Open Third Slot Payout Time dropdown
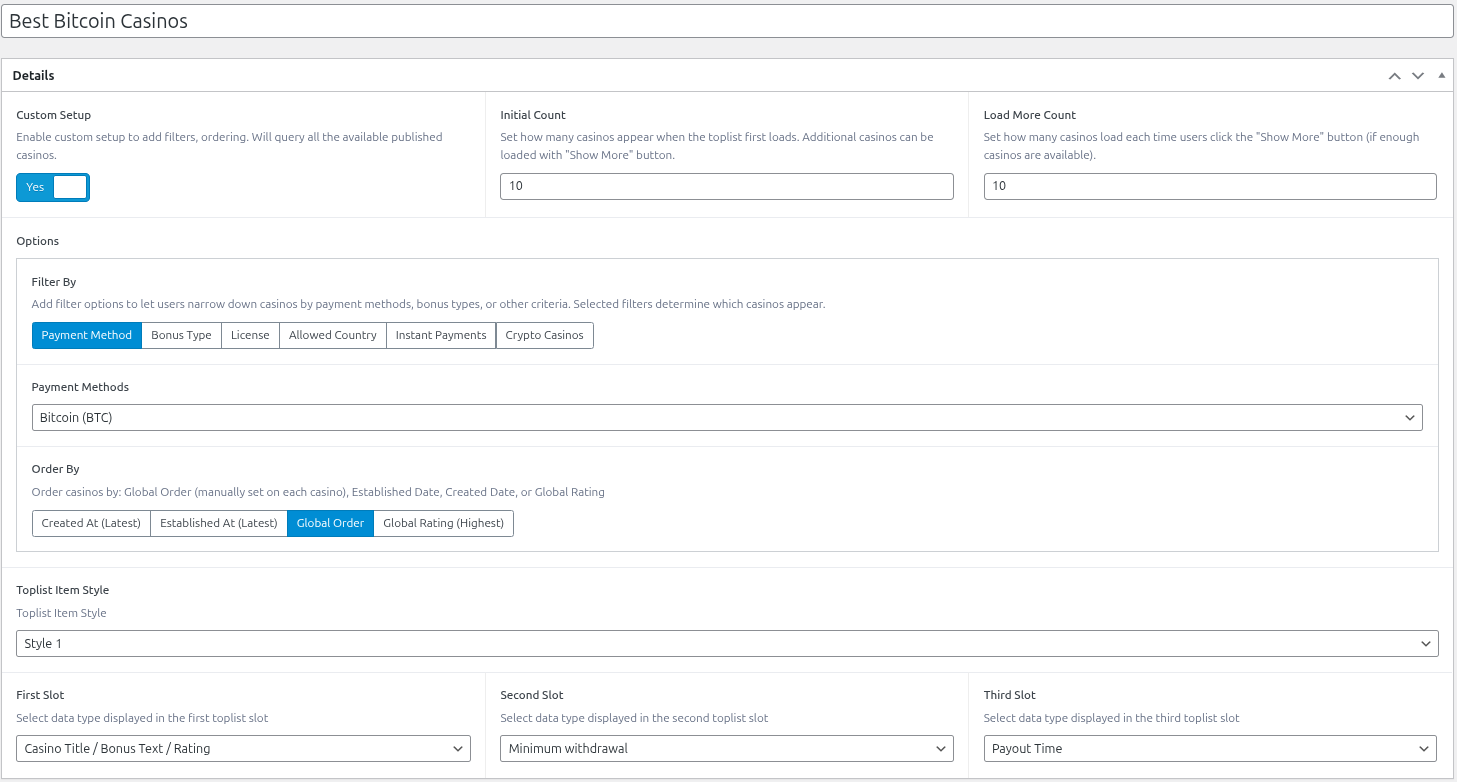Viewport: 1457px width, 782px height. [1210, 748]
